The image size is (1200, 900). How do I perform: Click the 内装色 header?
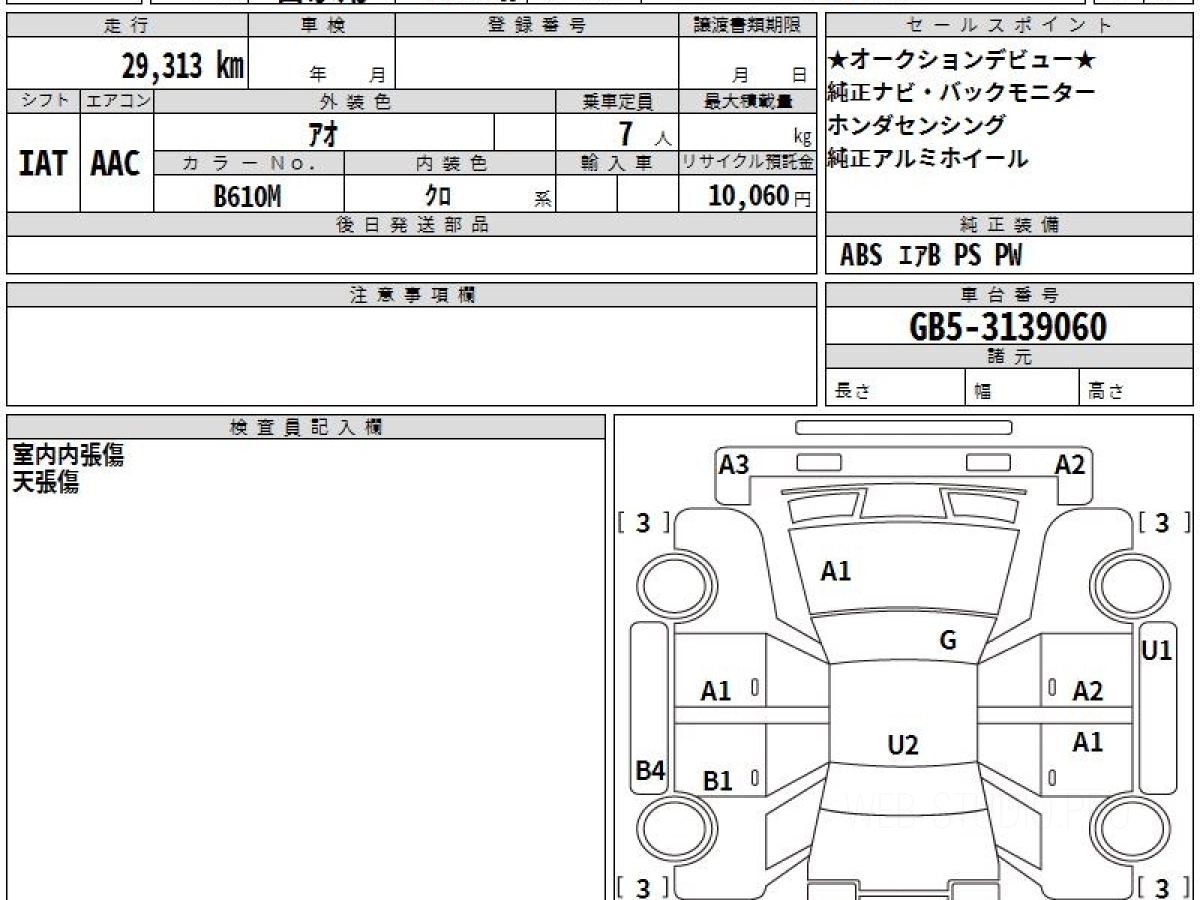click(450, 163)
